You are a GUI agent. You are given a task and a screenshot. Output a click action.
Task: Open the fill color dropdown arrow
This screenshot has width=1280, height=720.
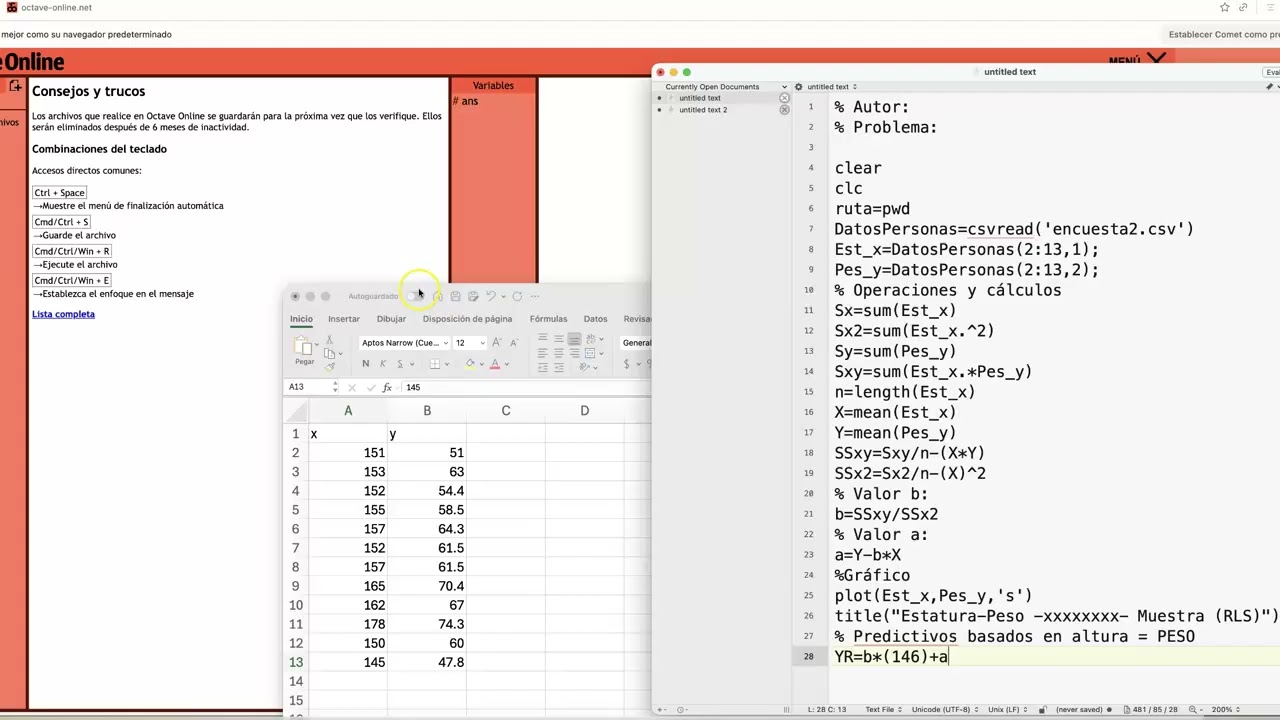[x=480, y=364]
